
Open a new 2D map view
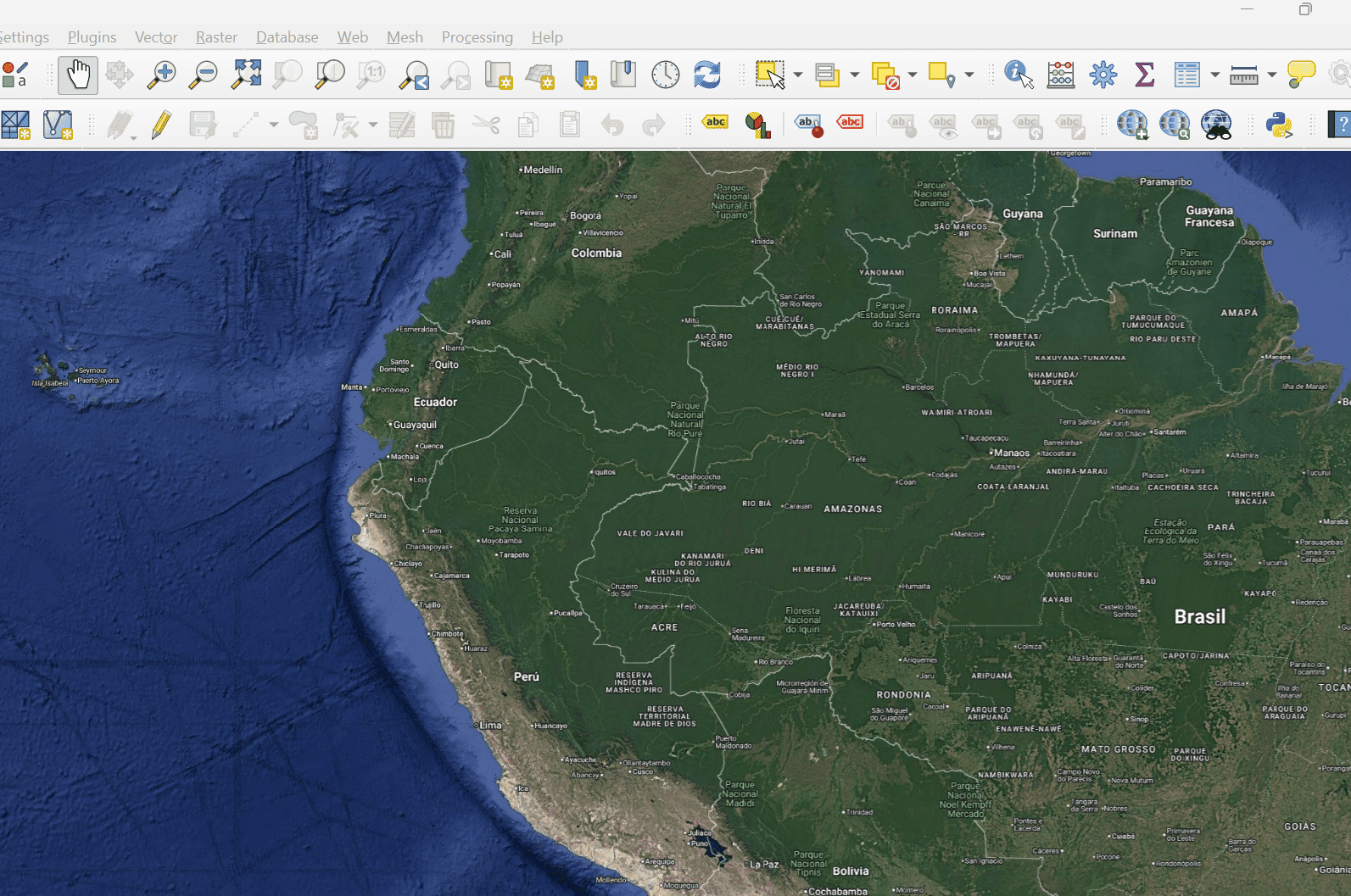(x=499, y=75)
